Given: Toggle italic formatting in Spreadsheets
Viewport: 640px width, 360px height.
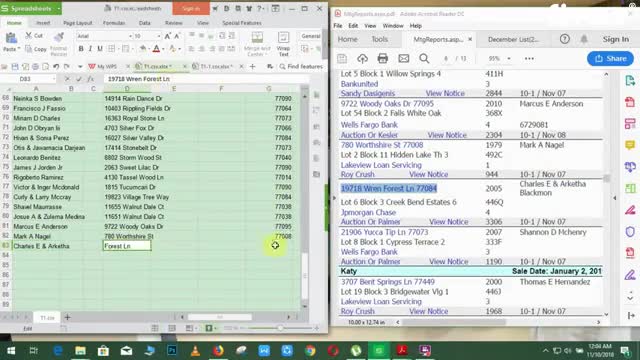Looking at the screenshot, I should 90,49.
